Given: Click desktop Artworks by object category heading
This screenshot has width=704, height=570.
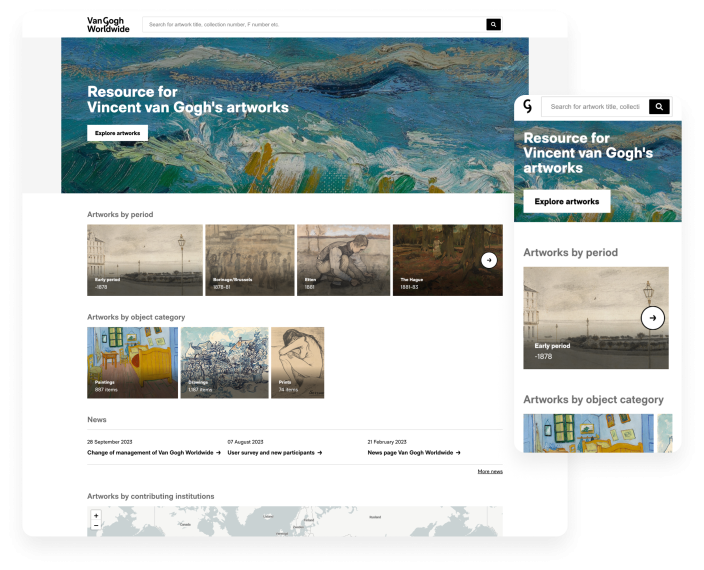Looking at the screenshot, I should point(136,317).
